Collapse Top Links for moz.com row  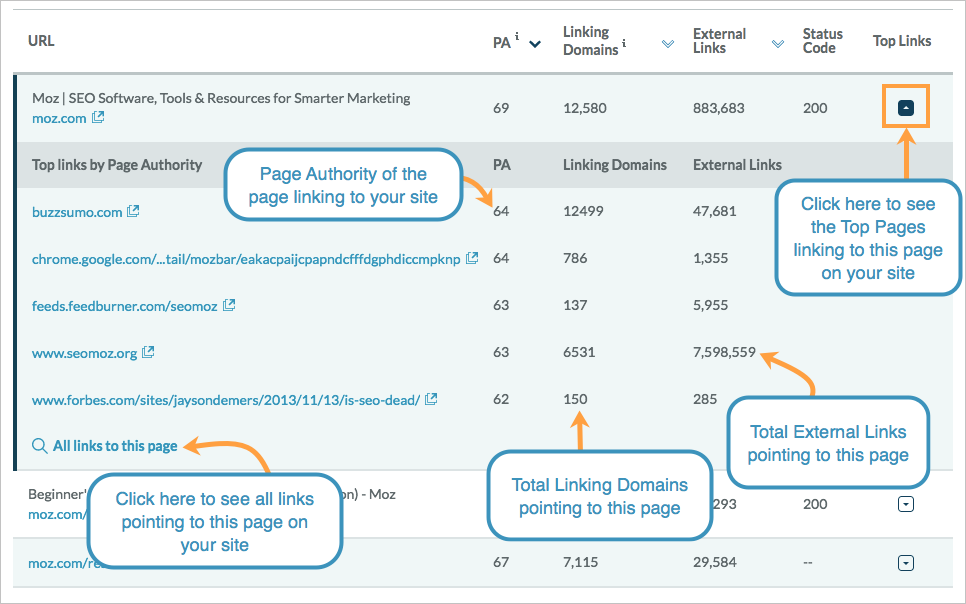(906, 108)
